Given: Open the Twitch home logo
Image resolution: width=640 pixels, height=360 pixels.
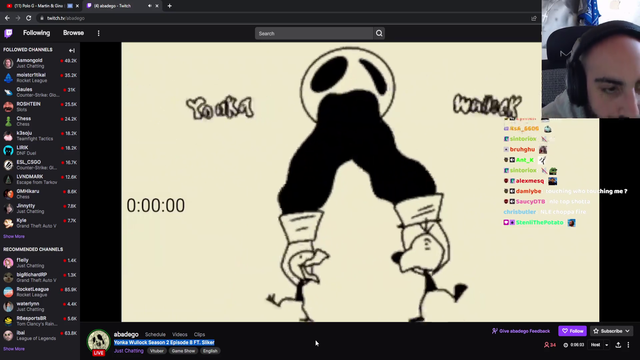Looking at the screenshot, I should (x=8, y=33).
